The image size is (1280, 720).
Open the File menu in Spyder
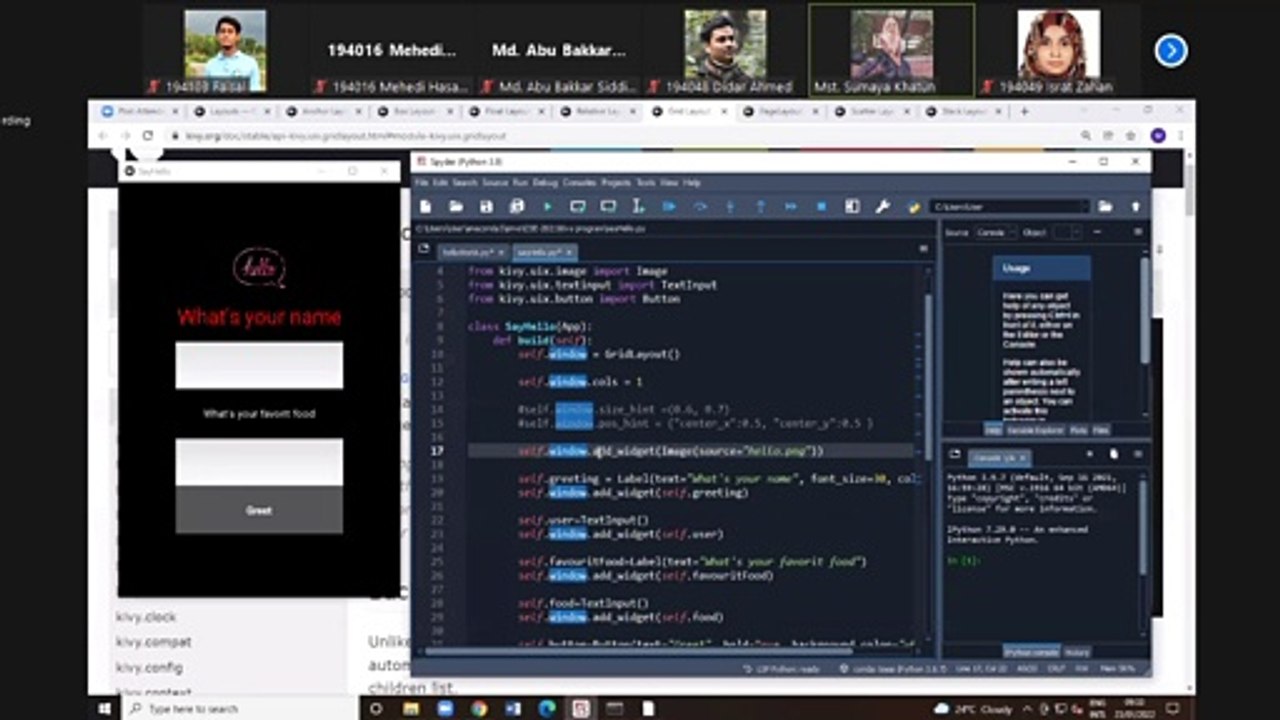point(422,183)
